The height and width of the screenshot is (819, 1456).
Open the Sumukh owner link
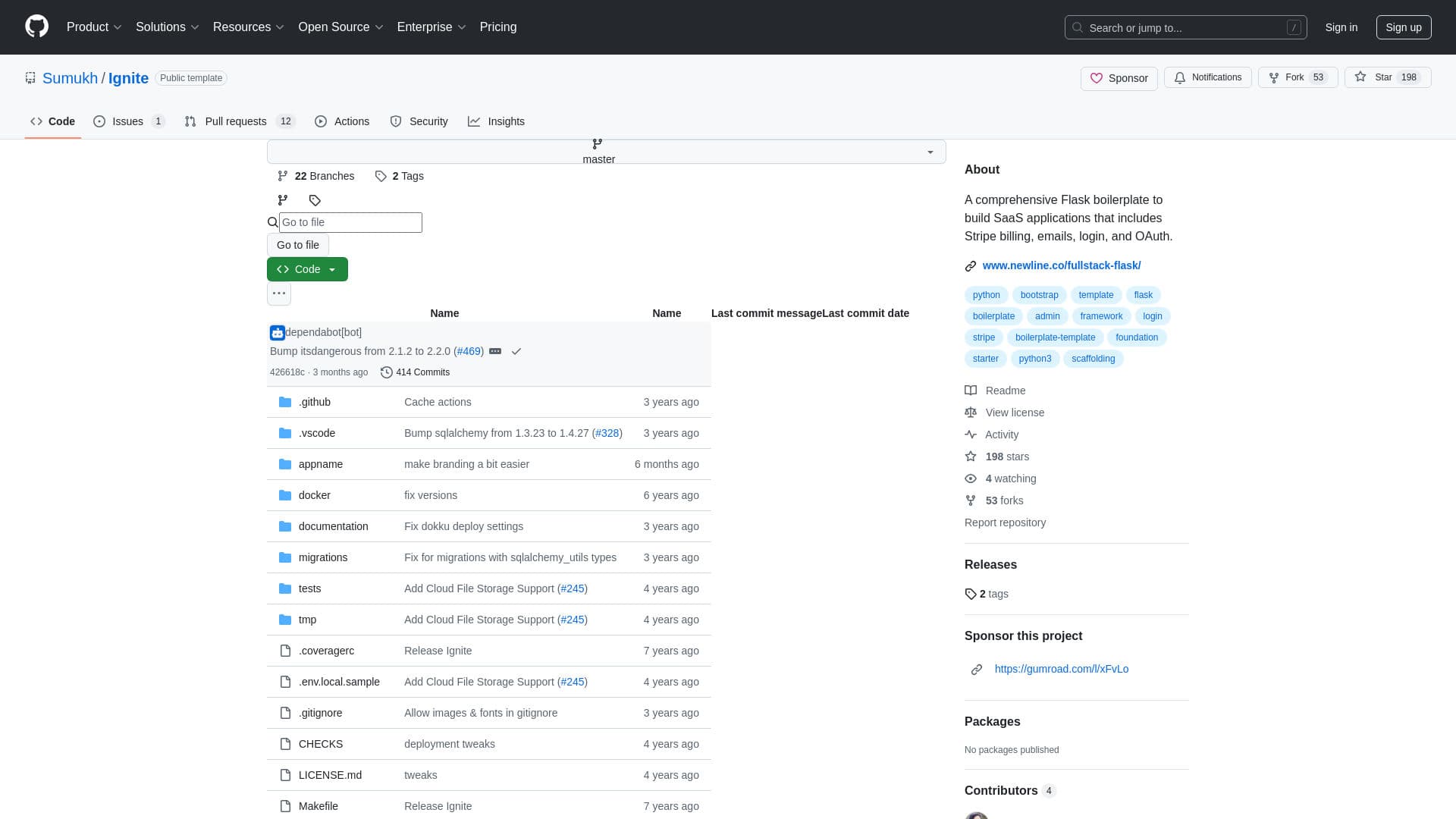coord(70,78)
